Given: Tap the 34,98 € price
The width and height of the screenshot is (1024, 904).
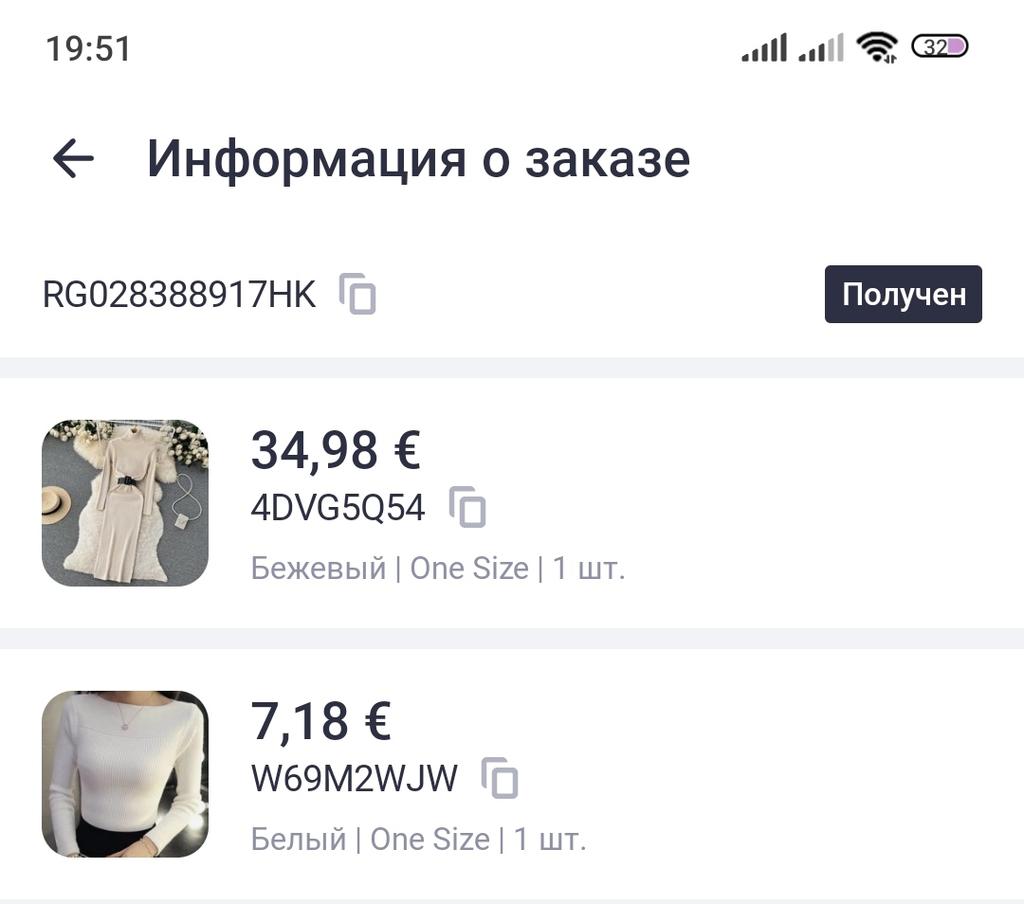Looking at the screenshot, I should tap(335, 450).
